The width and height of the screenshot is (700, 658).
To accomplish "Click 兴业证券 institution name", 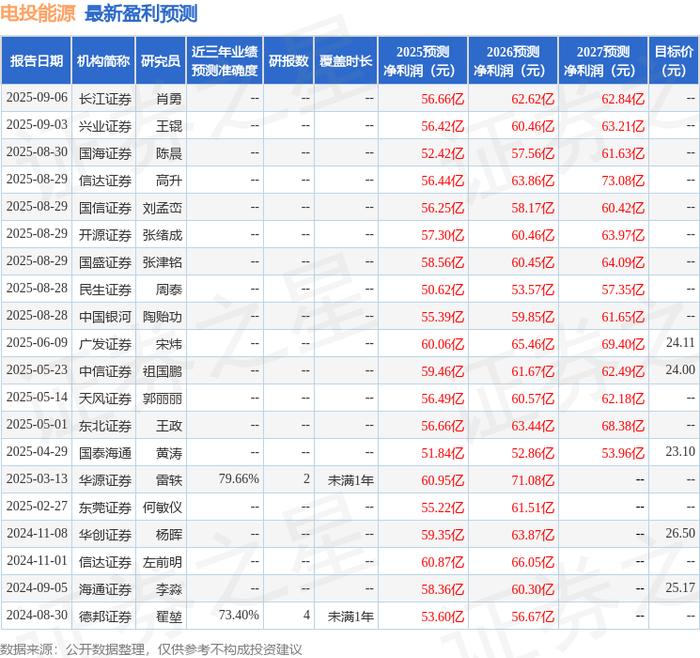I will pyautogui.click(x=105, y=126).
